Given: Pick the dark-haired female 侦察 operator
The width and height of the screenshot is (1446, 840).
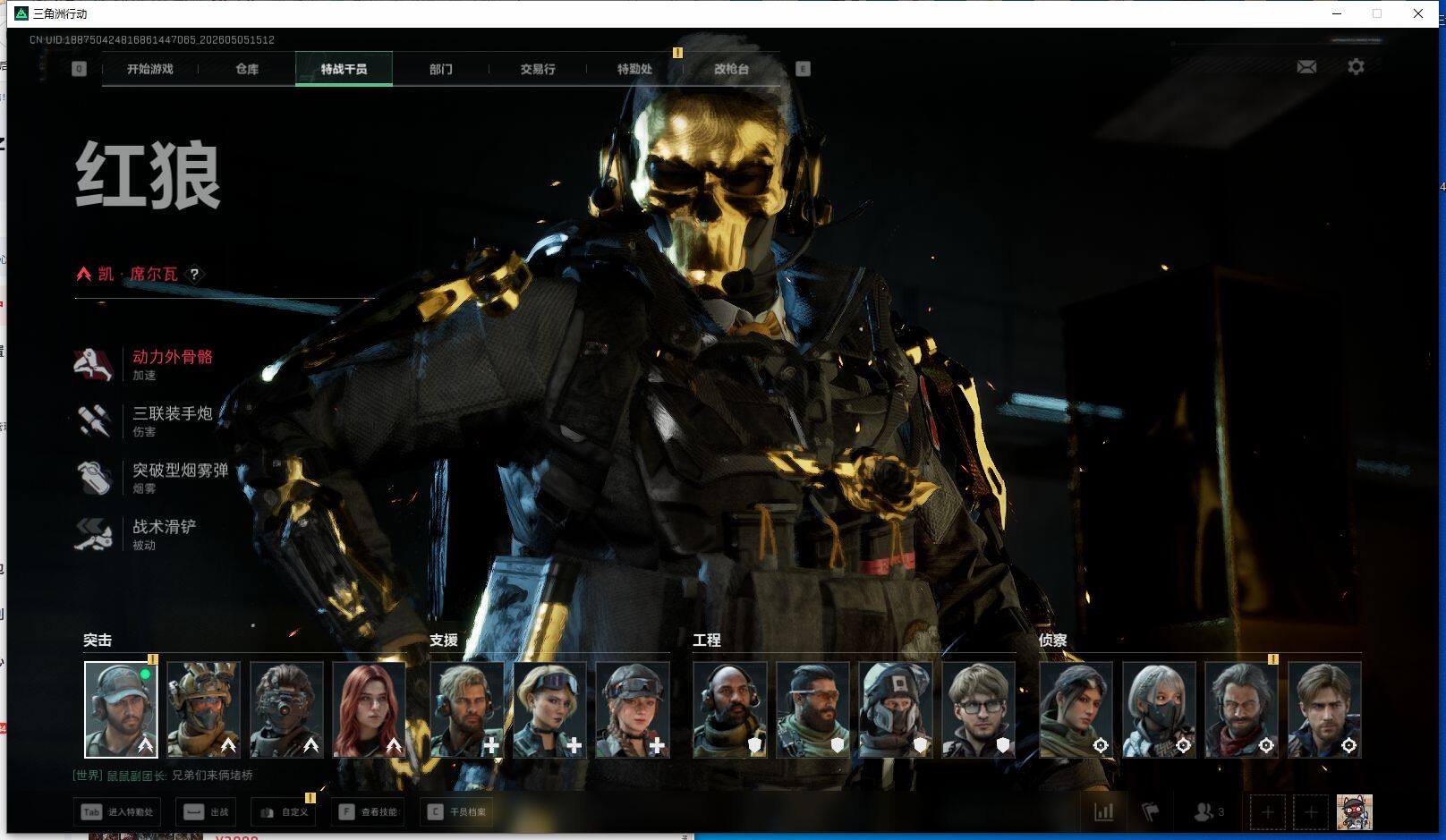Looking at the screenshot, I should pos(1076,709).
